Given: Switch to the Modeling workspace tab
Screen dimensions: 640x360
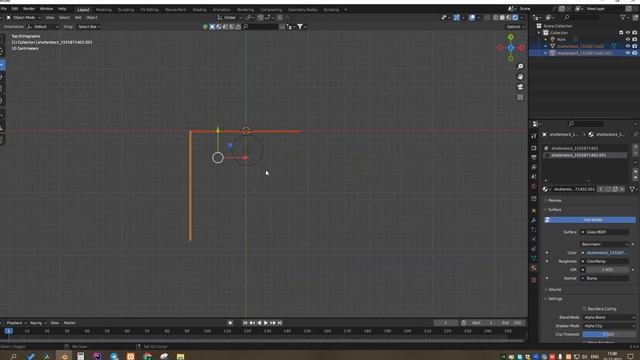Looking at the screenshot, I should point(103,9).
